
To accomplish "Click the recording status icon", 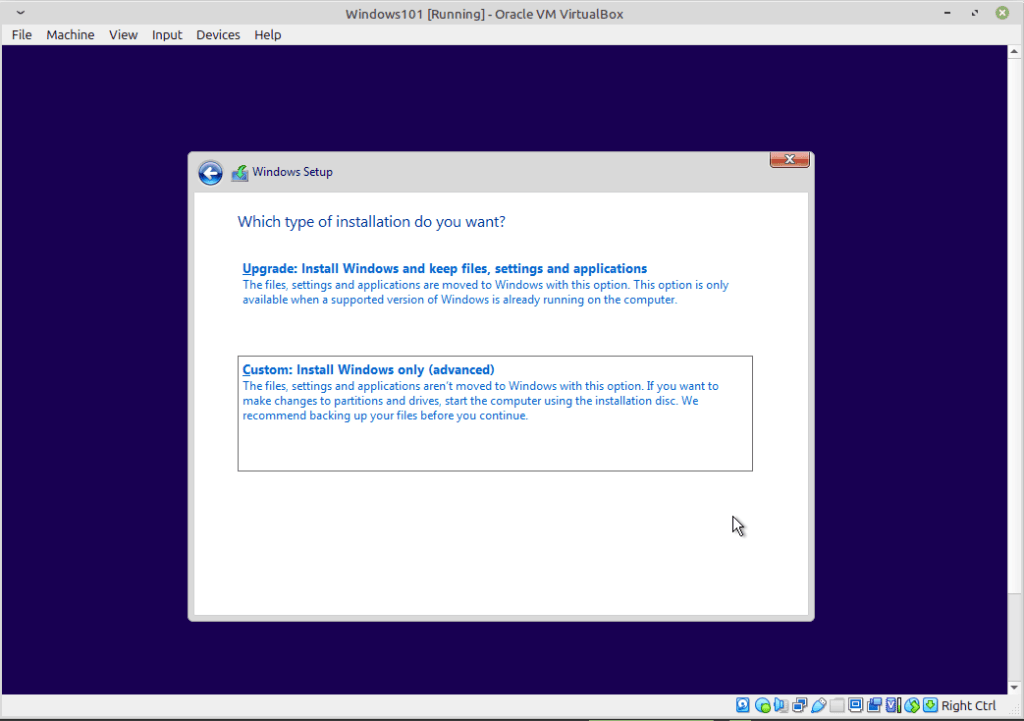I will 874,705.
